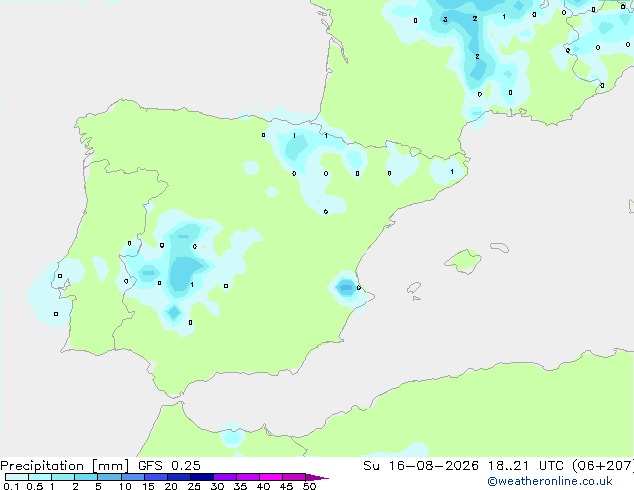This screenshot has height=490, width=634.
Task: Click the "40" legend scale label
Action: pos(263,486)
